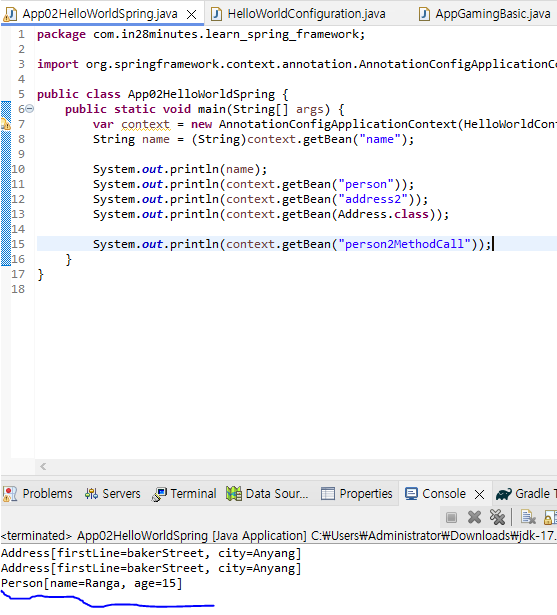Collapse the main method fold on line 6

click(x=30, y=109)
